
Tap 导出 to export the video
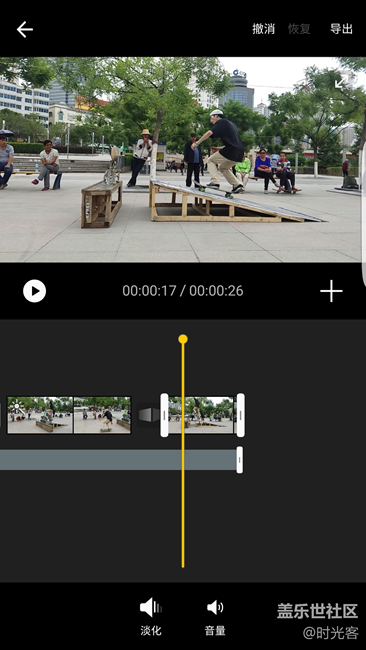[x=341, y=29]
